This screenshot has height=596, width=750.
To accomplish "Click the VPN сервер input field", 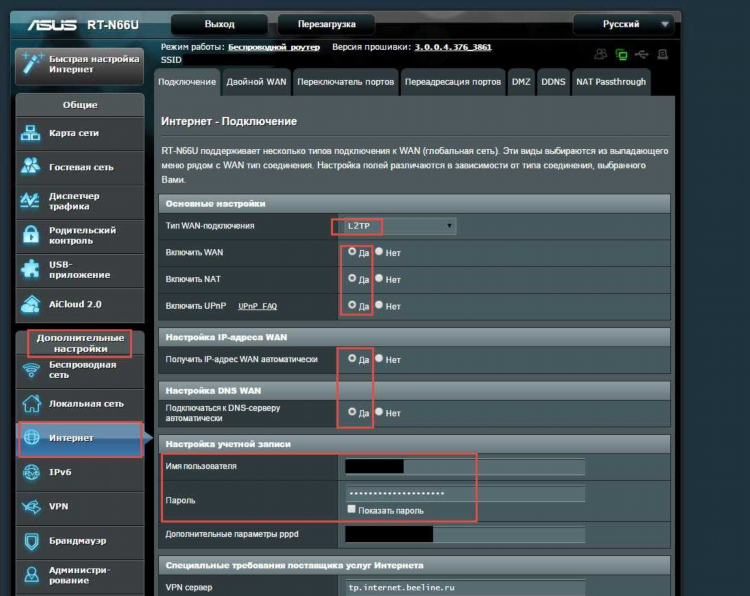I will coord(465,587).
